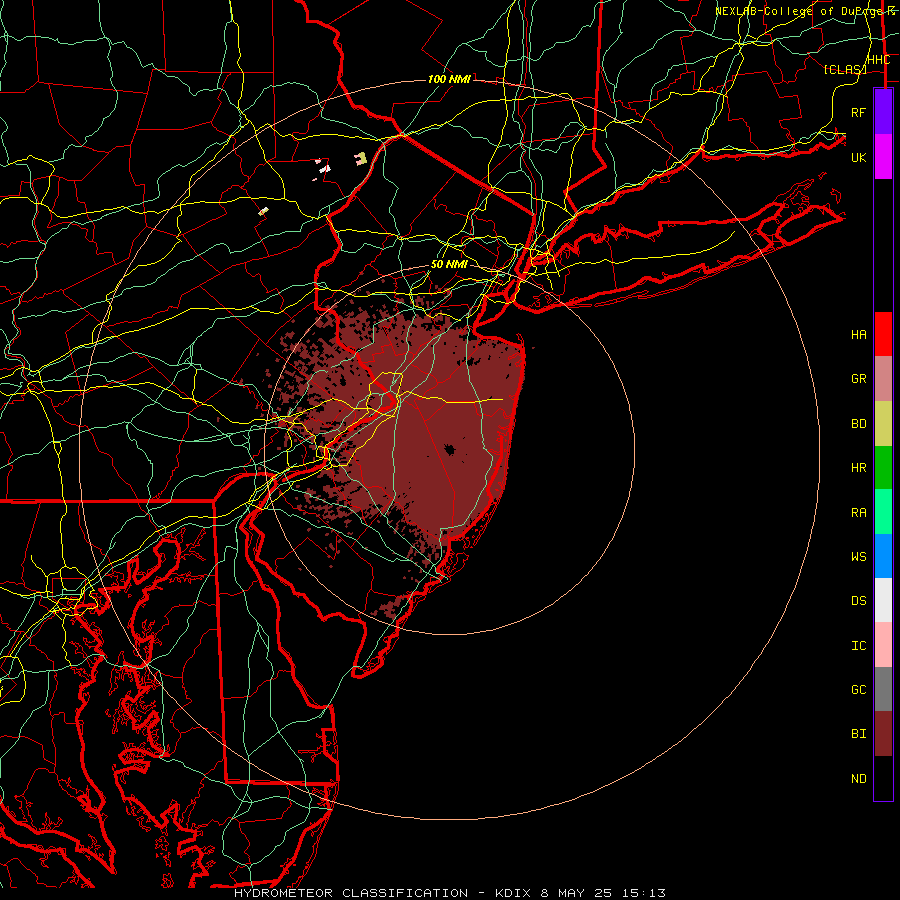Click the HYDROMETEOR CLASSIFICATION title text
The image size is (900, 900).
pos(351,893)
